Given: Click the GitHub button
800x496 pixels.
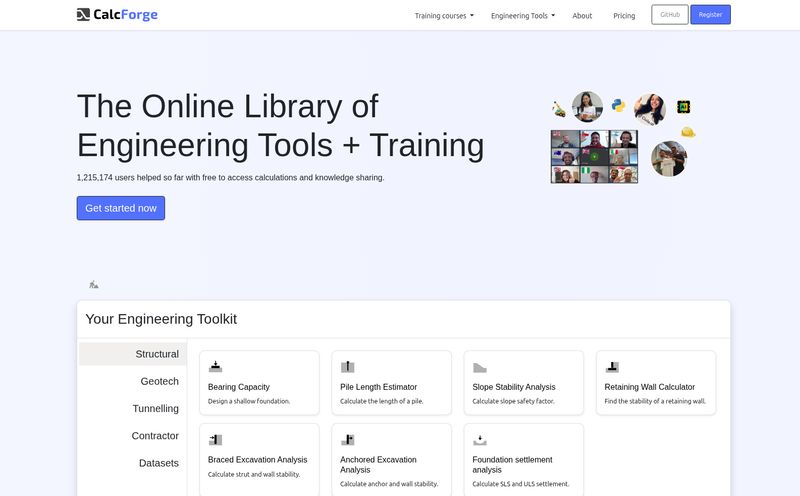Looking at the screenshot, I should tap(670, 15).
